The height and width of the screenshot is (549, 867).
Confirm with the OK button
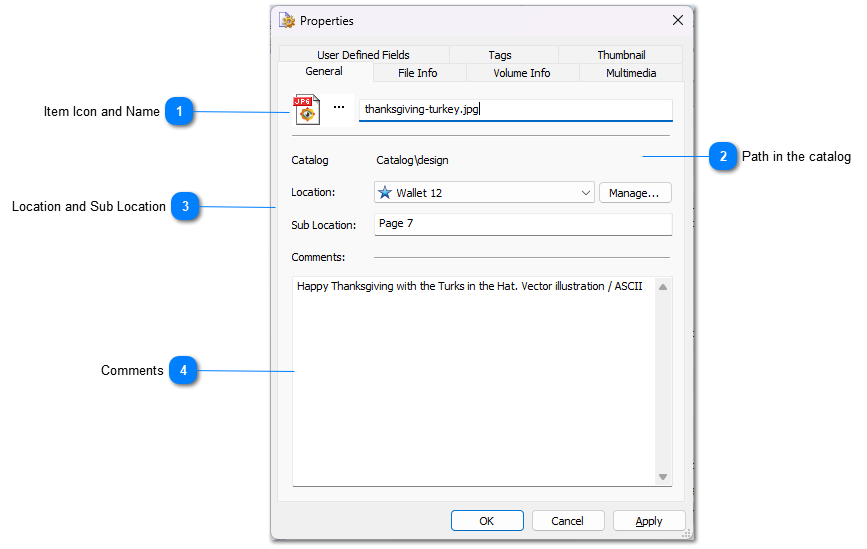coord(486,521)
